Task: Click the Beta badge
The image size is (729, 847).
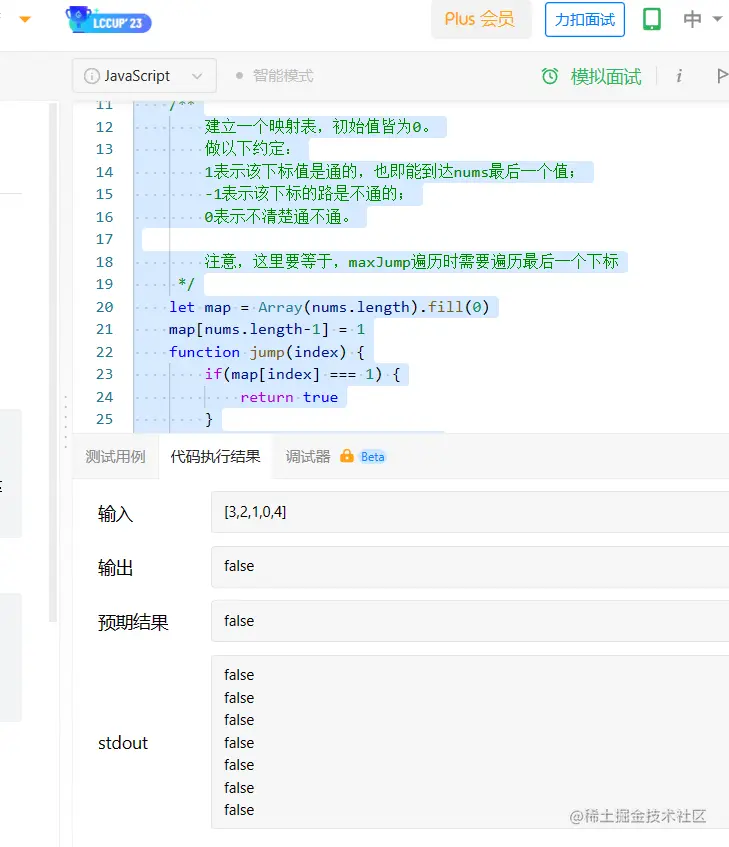Action: tap(373, 457)
